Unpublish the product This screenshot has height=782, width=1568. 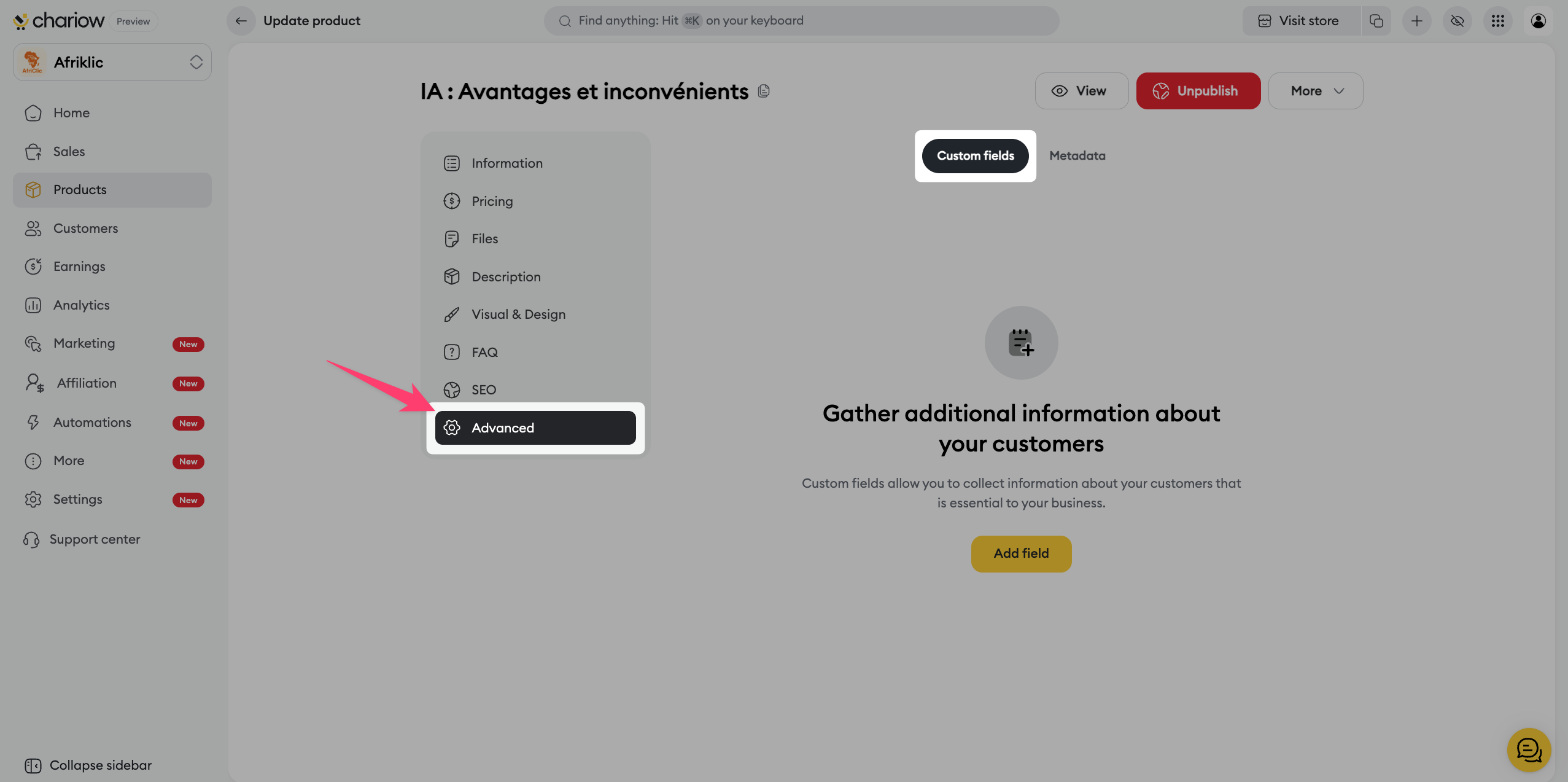[x=1198, y=91]
